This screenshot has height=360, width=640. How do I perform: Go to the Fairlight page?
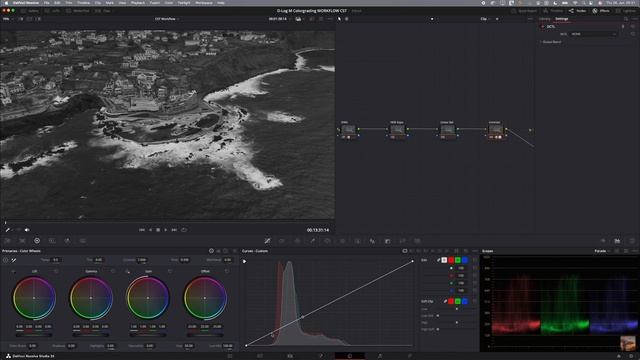pyautogui.click(x=380, y=356)
